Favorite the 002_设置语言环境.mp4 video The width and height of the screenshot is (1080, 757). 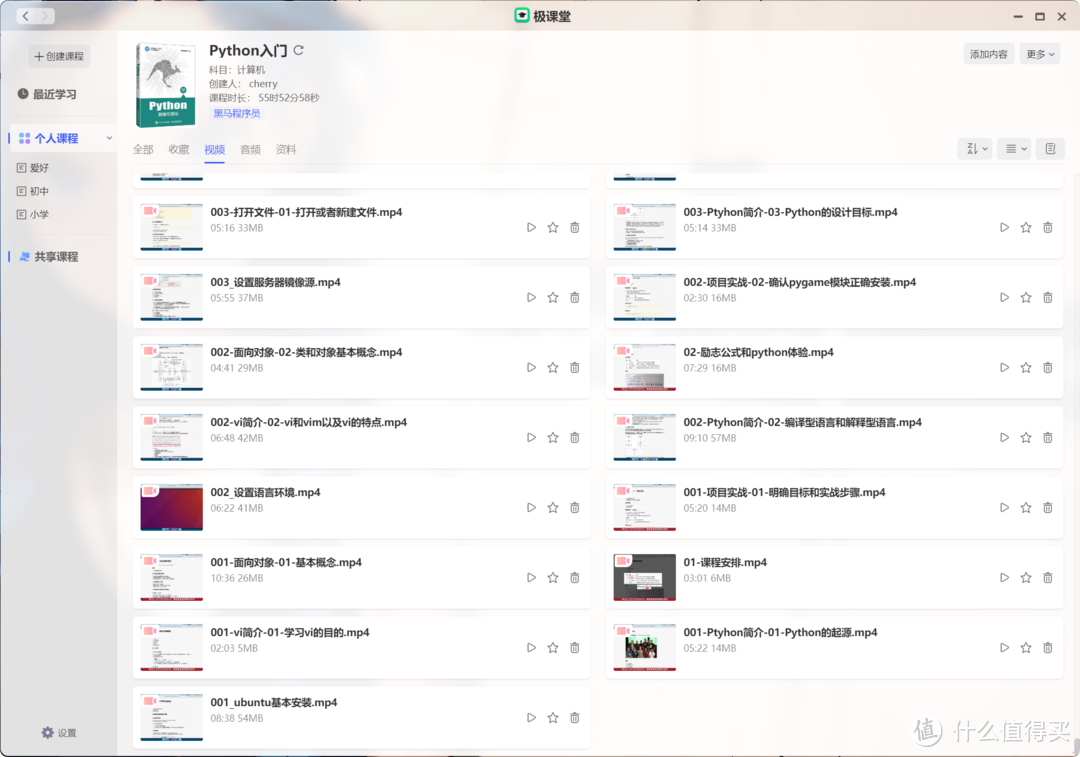pos(553,507)
